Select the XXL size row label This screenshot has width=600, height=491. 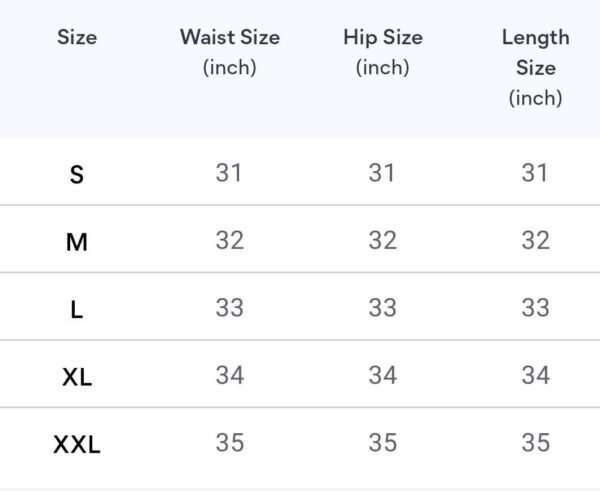tap(77, 444)
